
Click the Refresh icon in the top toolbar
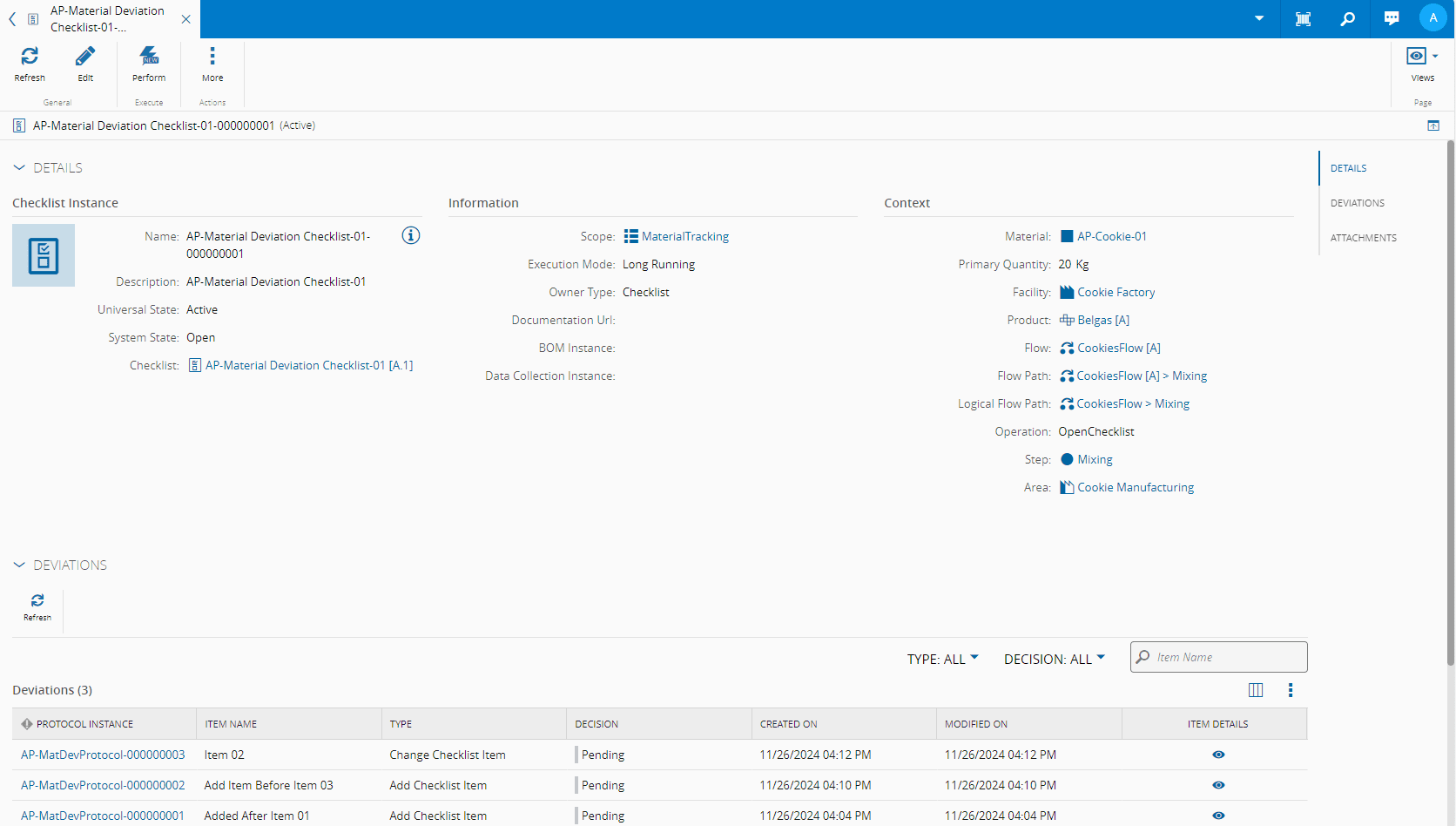[x=30, y=58]
